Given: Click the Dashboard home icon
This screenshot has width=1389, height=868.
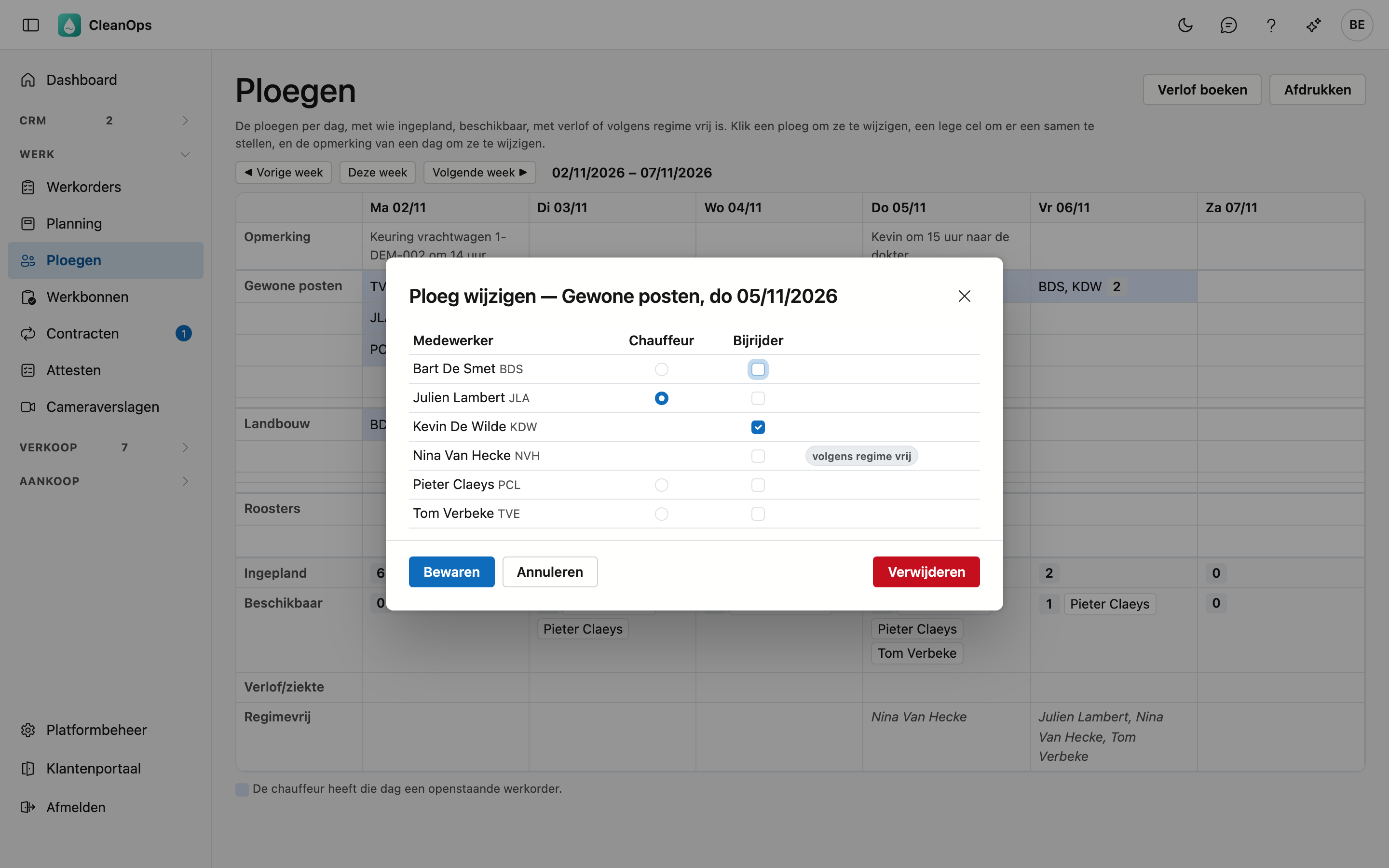Looking at the screenshot, I should tap(28, 80).
